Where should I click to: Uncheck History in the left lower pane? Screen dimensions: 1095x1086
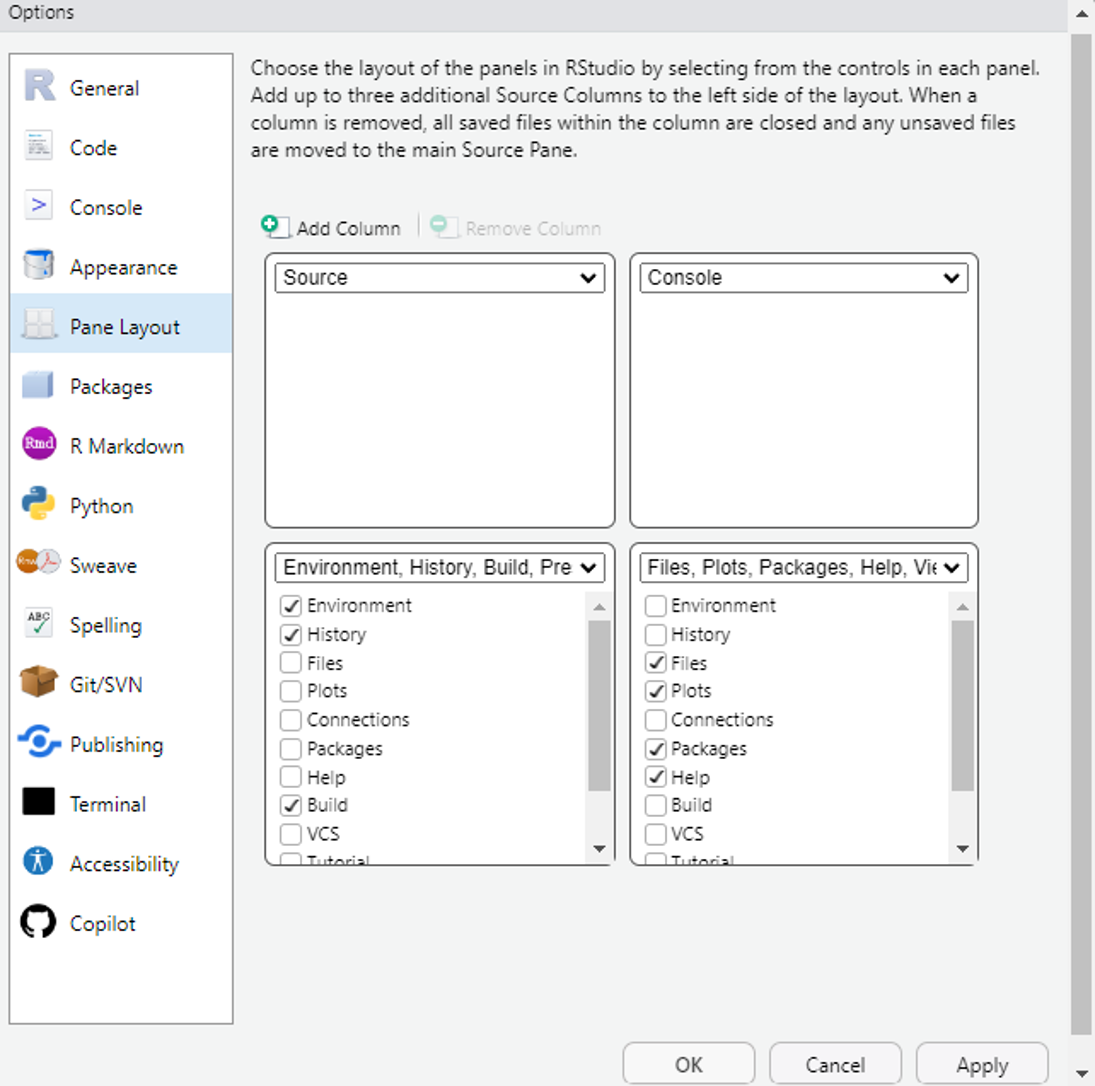point(291,634)
